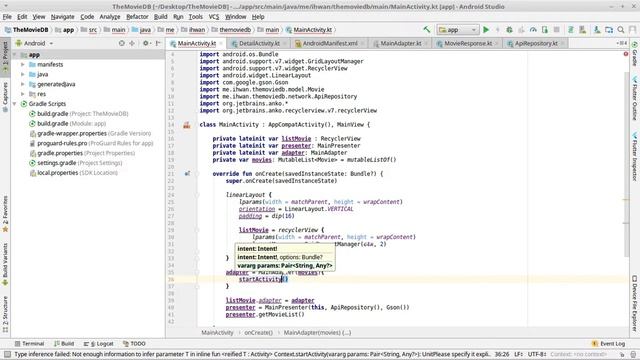Open the Analyze menu
Screen dimensions: 640x360
coord(110,17)
